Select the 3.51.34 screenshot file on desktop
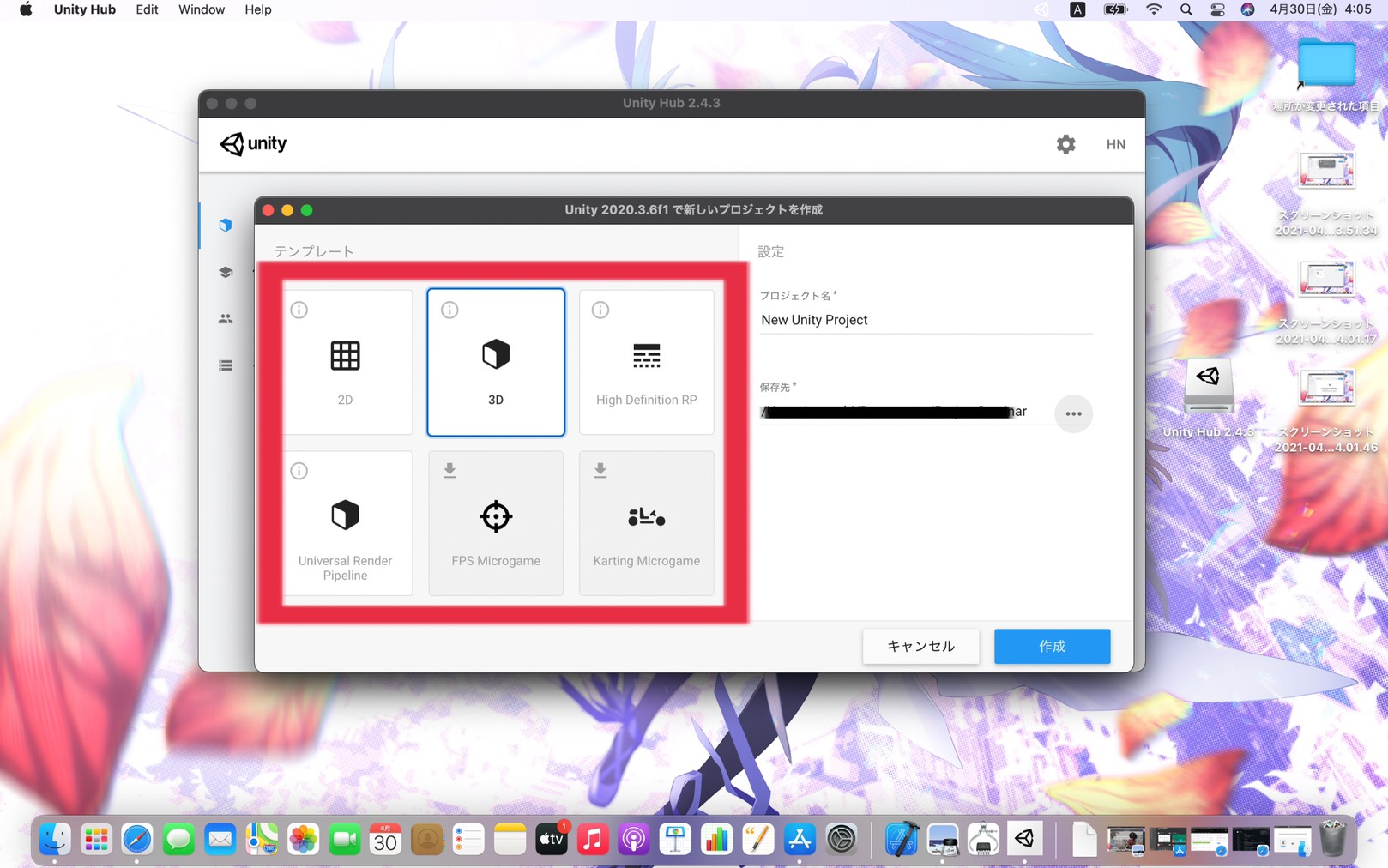The height and width of the screenshot is (868, 1388). [1326, 193]
